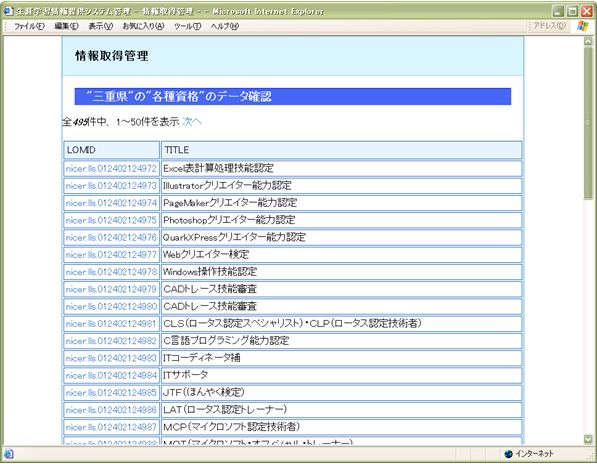This screenshot has width=597, height=464.
Task: Open link nicer.lls.012402124977
Action: tap(111, 255)
